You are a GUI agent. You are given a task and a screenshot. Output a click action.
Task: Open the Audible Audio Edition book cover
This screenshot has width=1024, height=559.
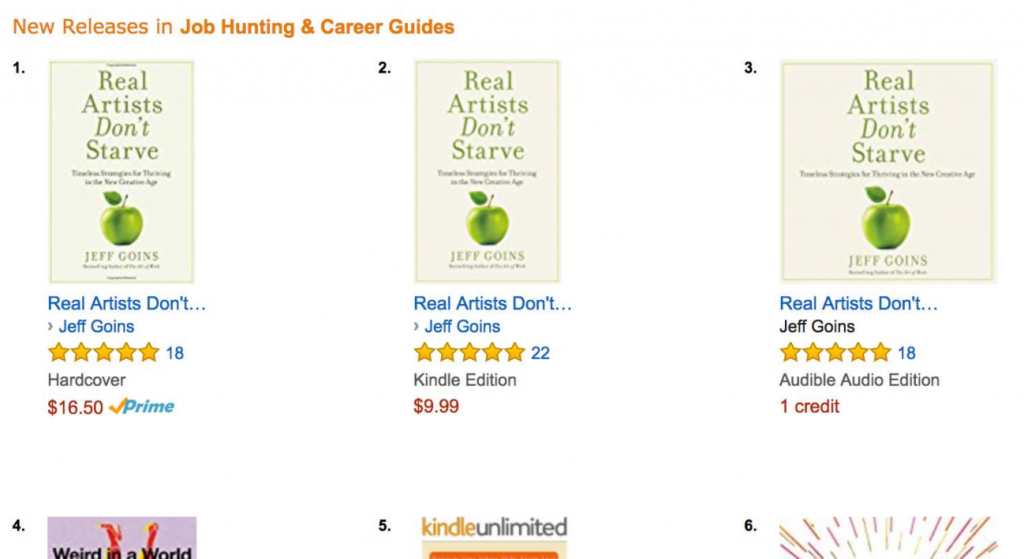point(888,172)
